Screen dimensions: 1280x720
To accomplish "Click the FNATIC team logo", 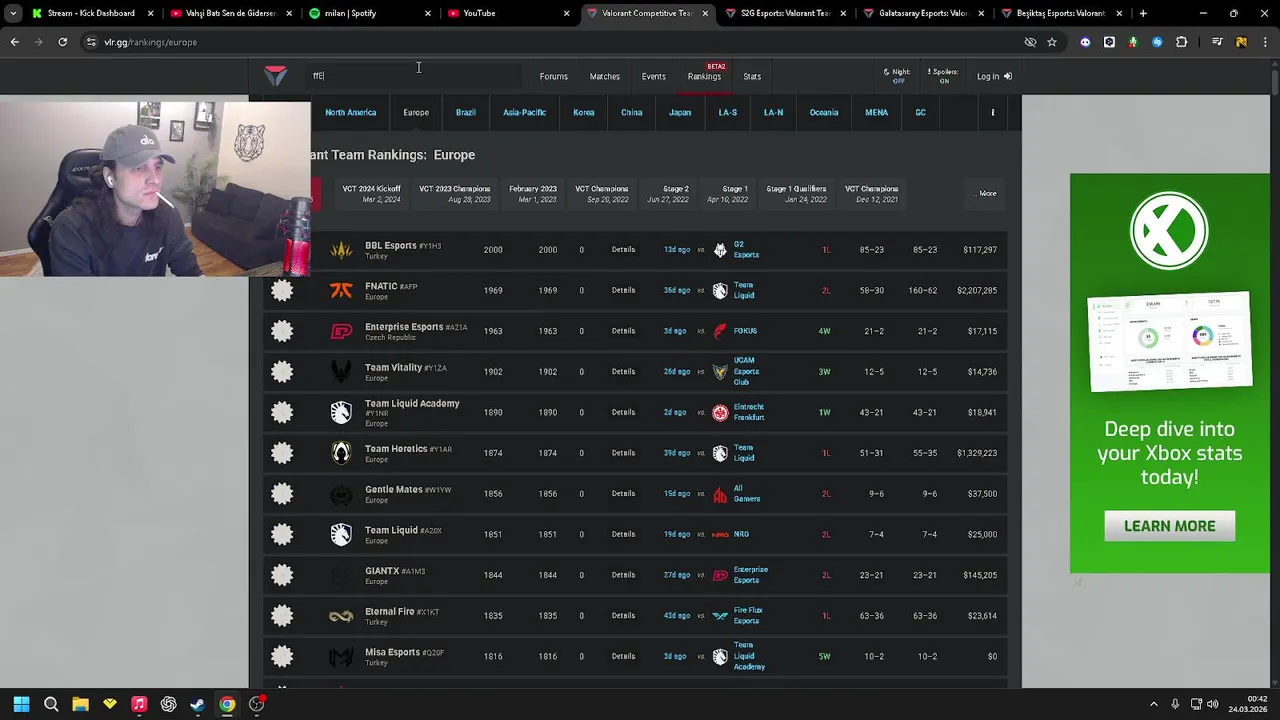I will [x=341, y=290].
